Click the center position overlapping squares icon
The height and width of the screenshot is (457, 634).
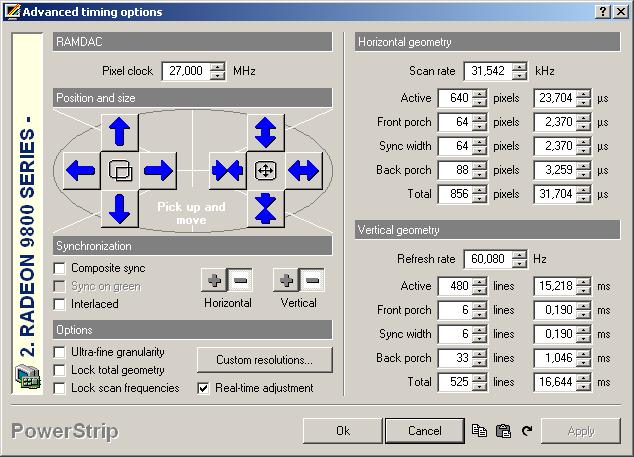tap(120, 170)
